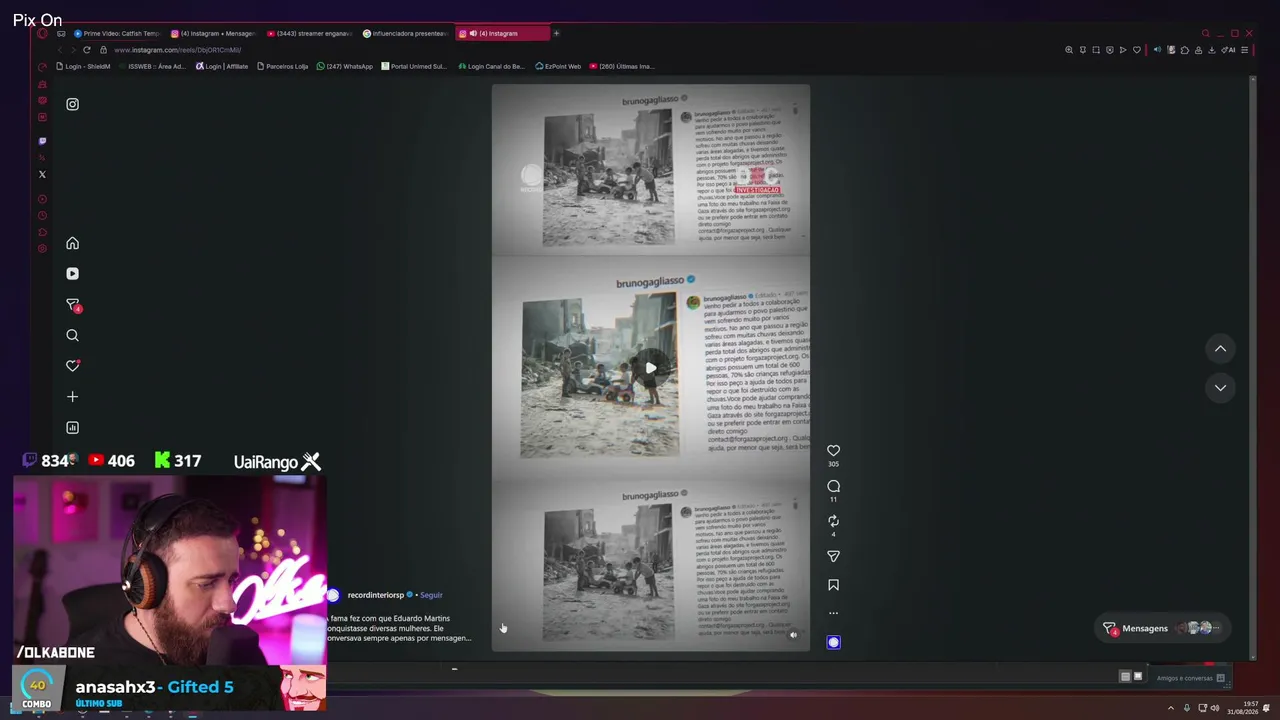Viewport: 1280px width, 720px height.
Task: Select the active (4) Instagram tab
Action: click(502, 33)
